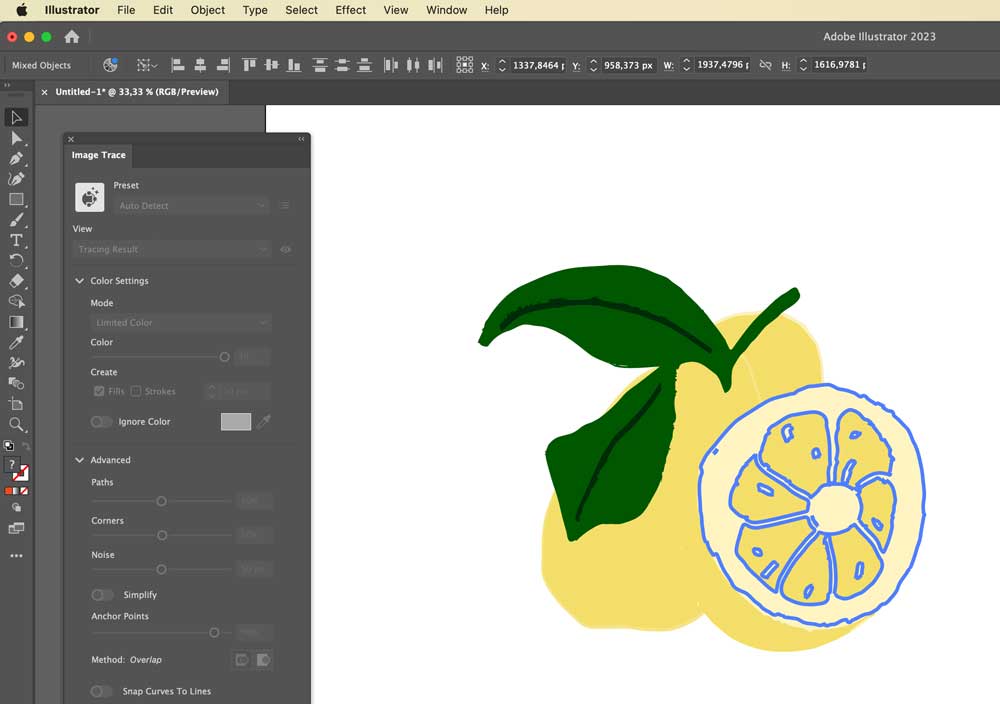
Task: Toggle the Strokes checkbox
Action: (136, 391)
